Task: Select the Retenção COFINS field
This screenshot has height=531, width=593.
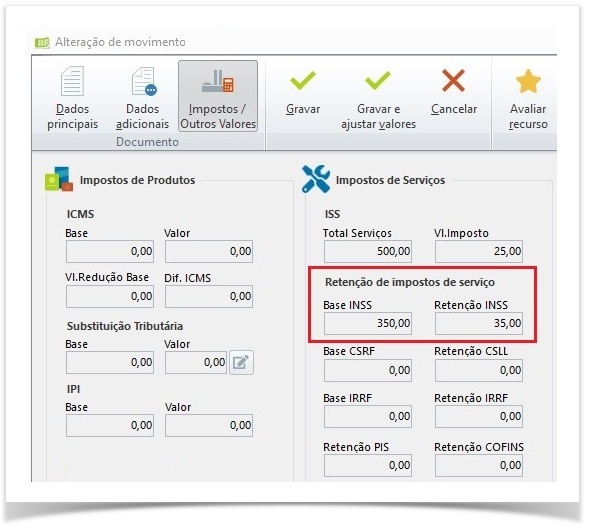Action: click(479, 466)
